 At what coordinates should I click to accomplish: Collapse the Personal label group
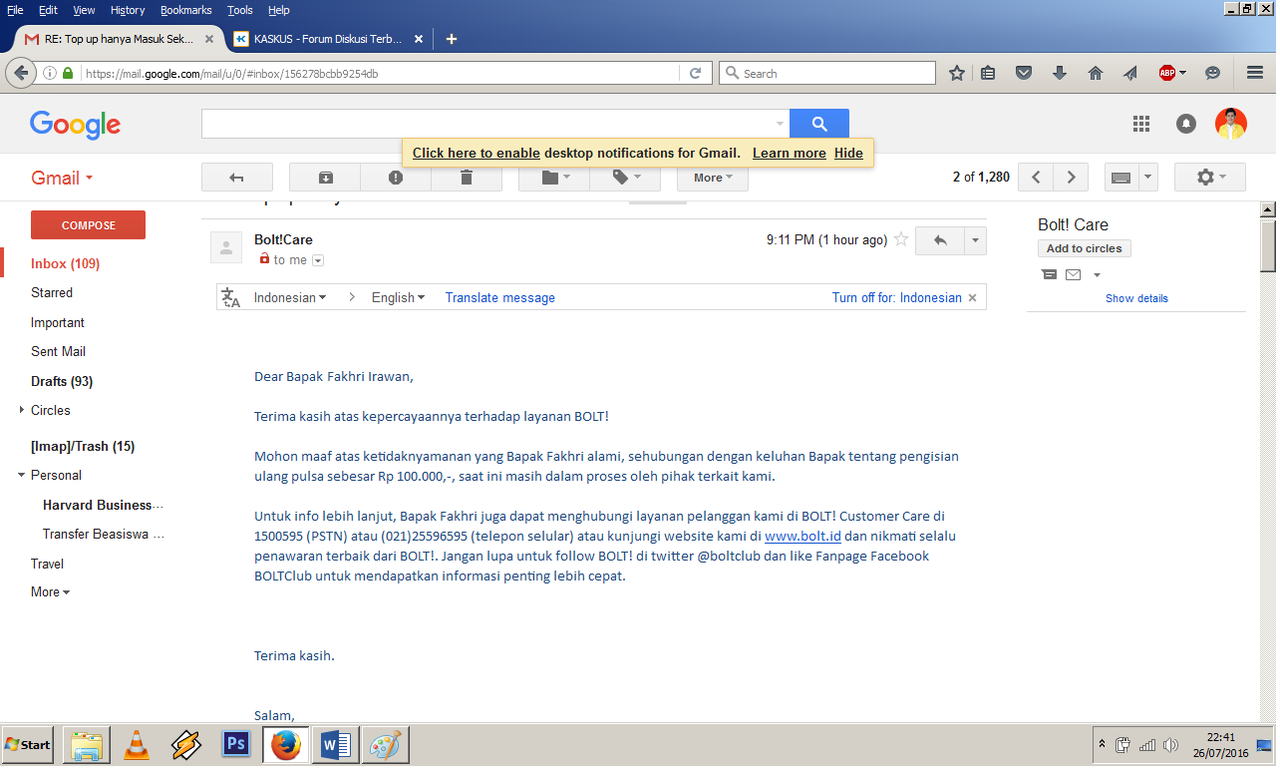point(22,475)
